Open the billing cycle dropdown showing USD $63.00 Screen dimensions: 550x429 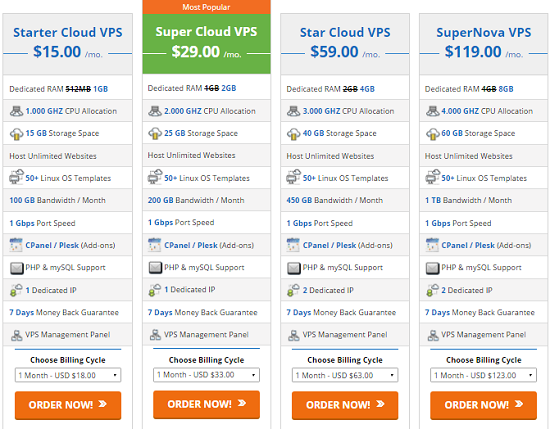[x=345, y=375]
